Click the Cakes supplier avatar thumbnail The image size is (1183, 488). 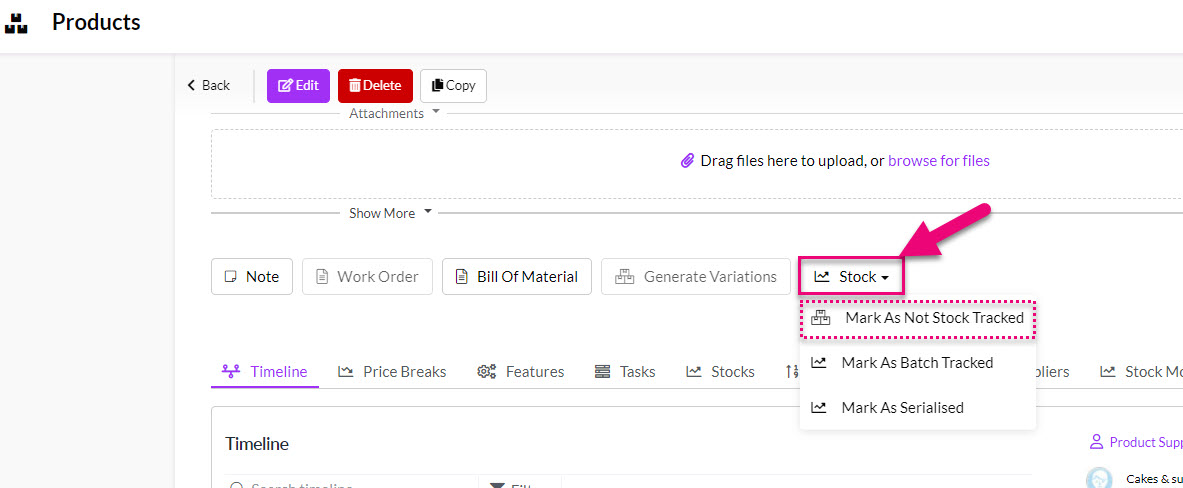1099,479
